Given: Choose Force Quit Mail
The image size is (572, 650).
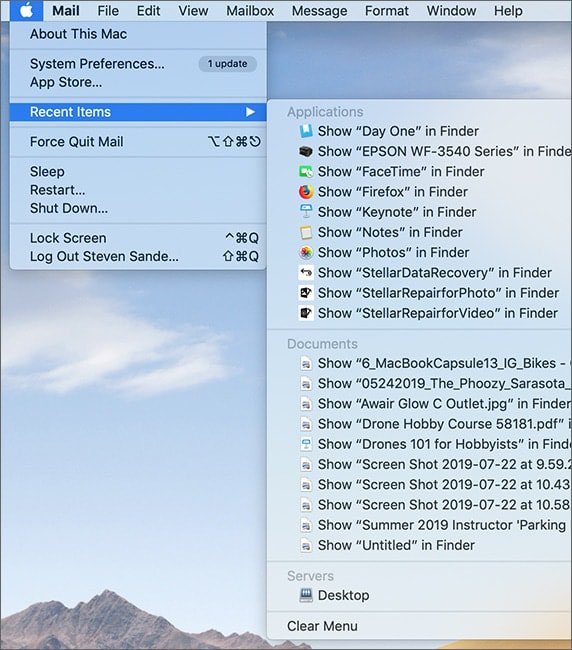Looking at the screenshot, I should pyautogui.click(x=138, y=142).
